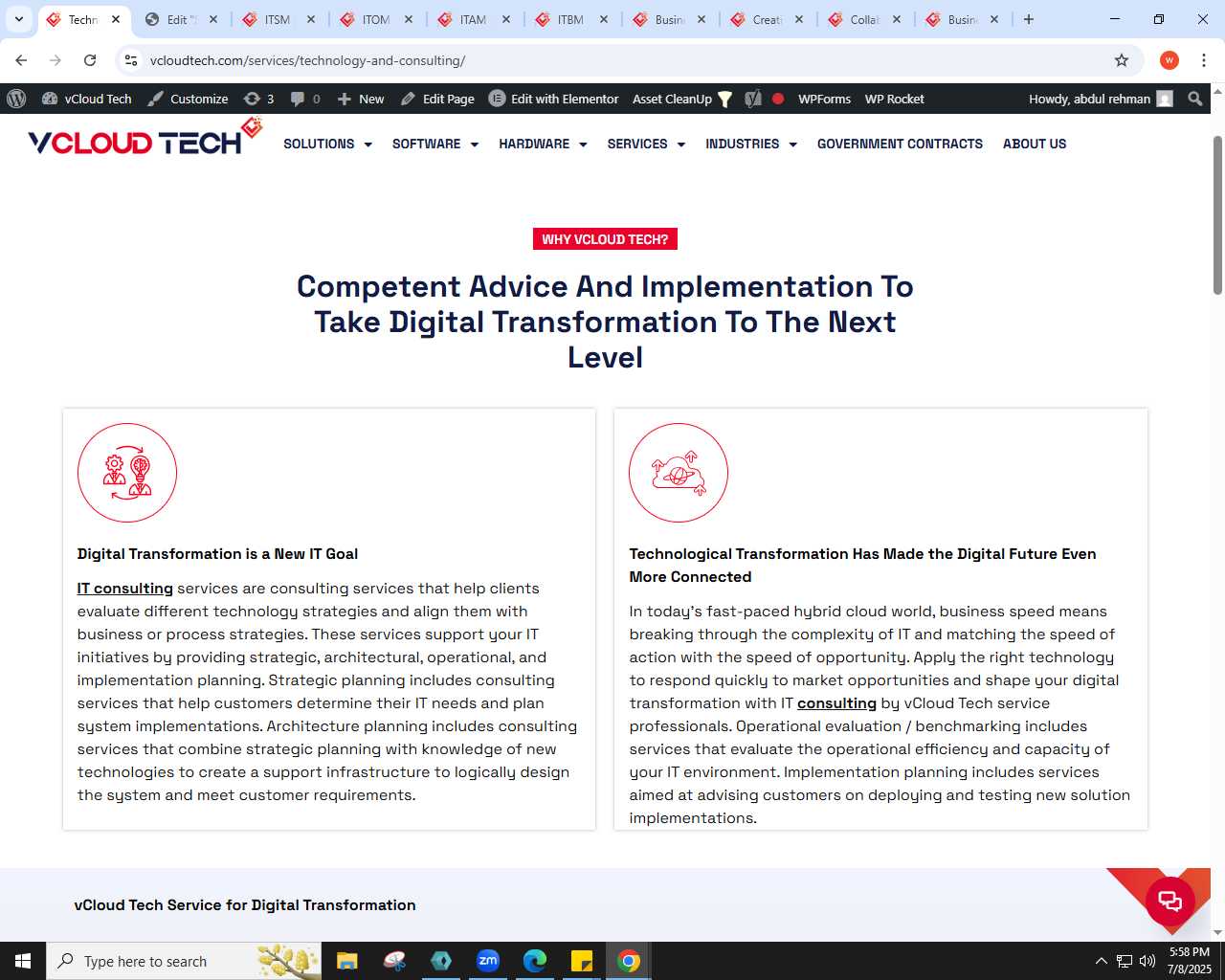The width and height of the screenshot is (1225, 980).
Task: Click Edit Page in the admin bar
Action: pyautogui.click(x=437, y=99)
